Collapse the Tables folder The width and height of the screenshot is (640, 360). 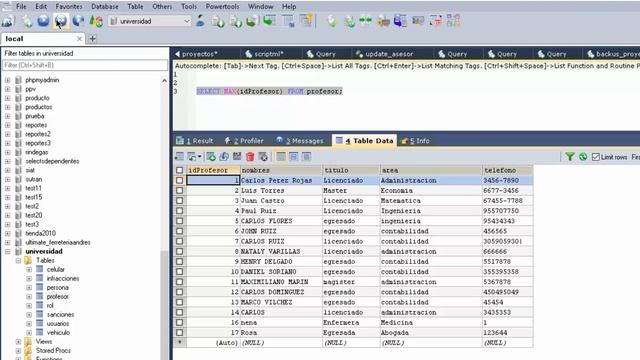[x=18, y=260]
